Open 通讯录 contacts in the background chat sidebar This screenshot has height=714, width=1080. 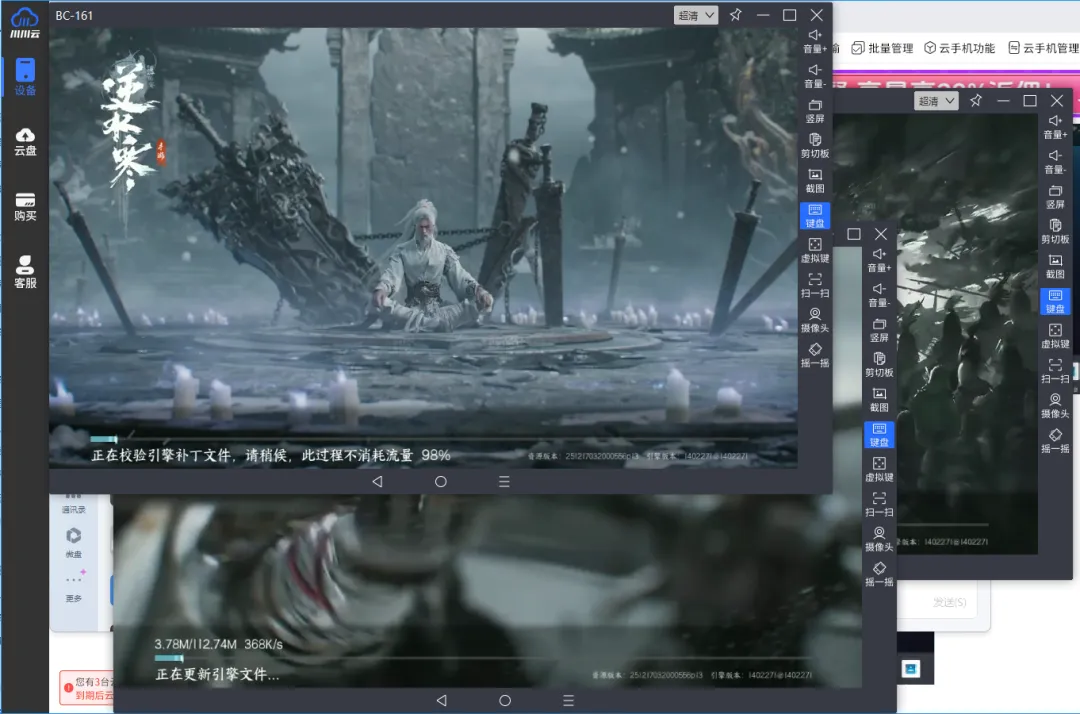[74, 504]
